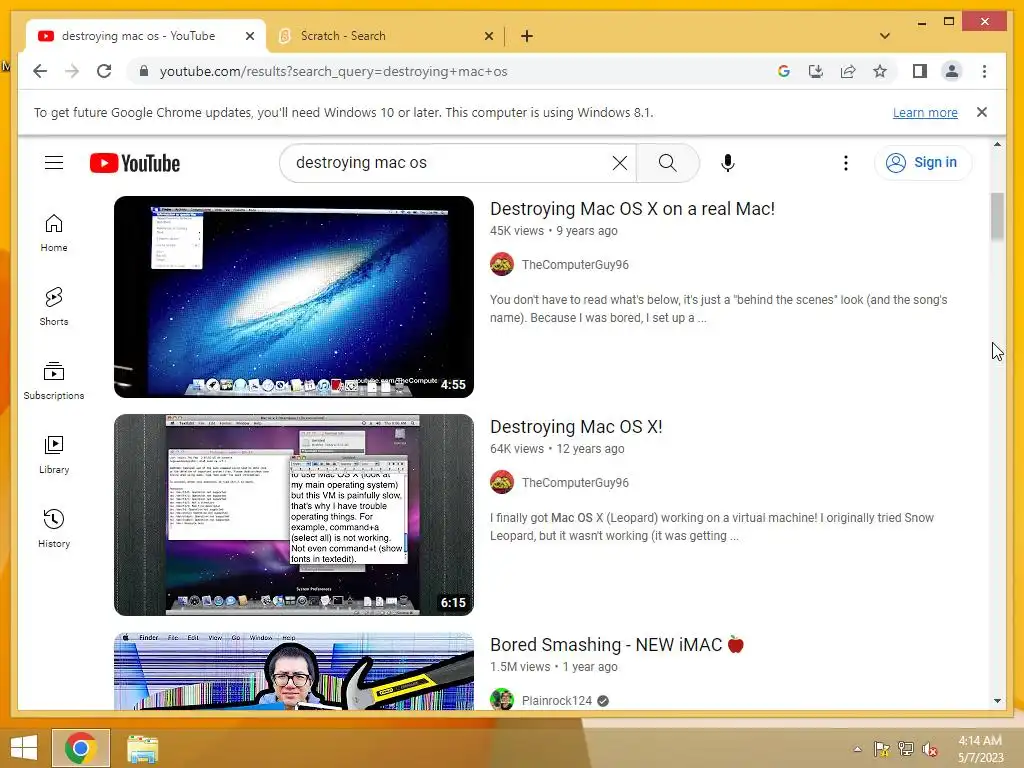This screenshot has height=768, width=1024.
Task: Click the network tray icon
Action: (906, 749)
